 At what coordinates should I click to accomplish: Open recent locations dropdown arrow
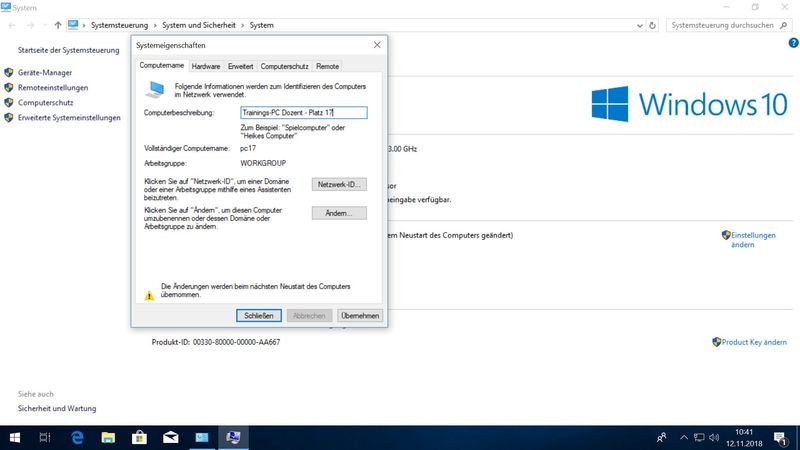[44, 25]
